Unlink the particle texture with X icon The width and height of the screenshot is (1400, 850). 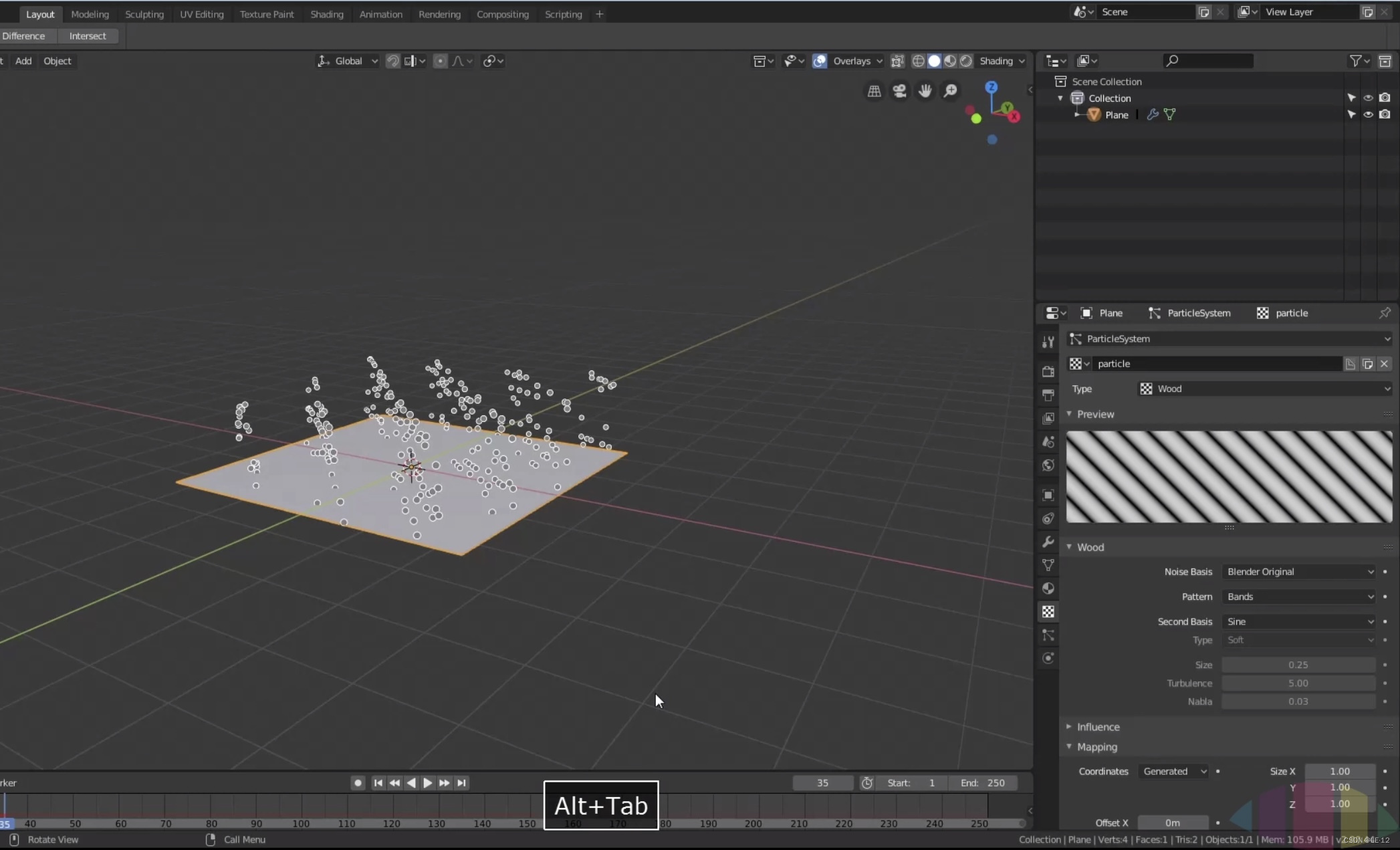1384,364
